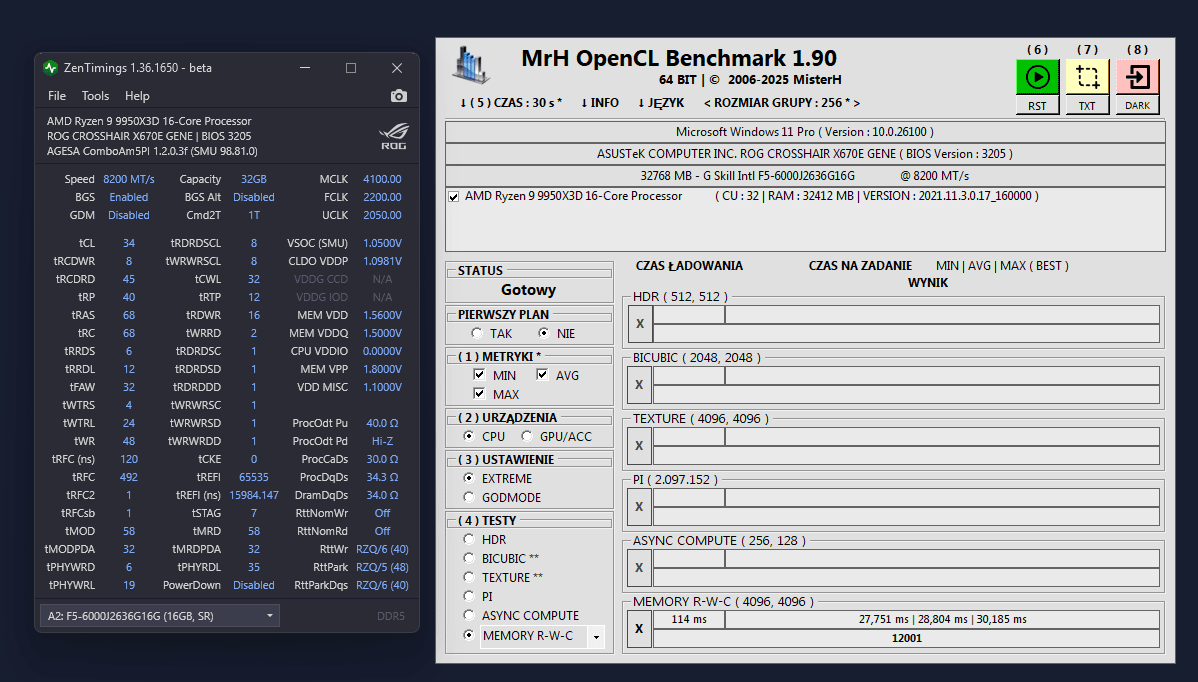1198x682 pixels.
Task: Click the Microsoft Windows 11 Pro info row
Action: (x=805, y=131)
